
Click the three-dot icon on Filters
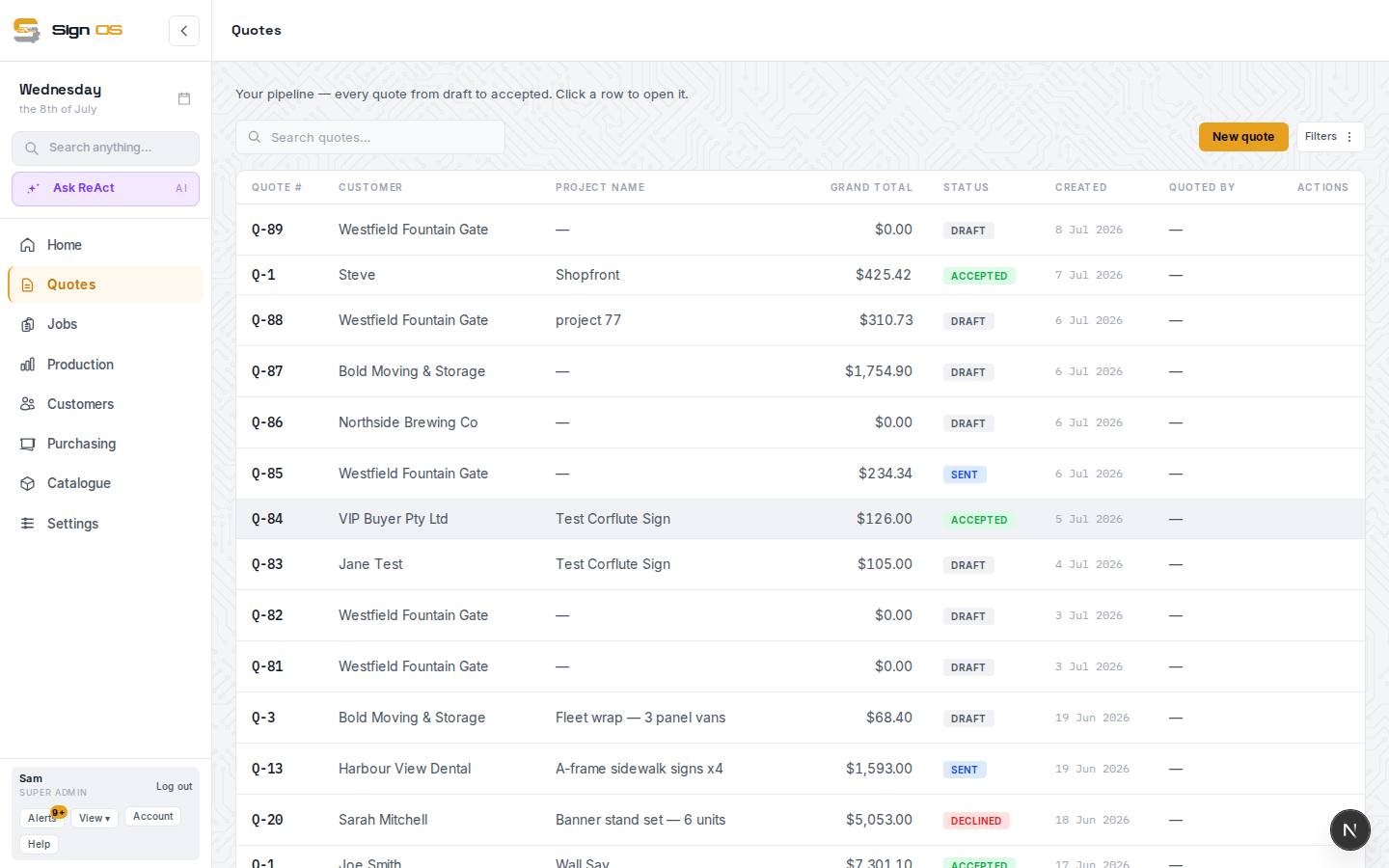pyautogui.click(x=1349, y=137)
